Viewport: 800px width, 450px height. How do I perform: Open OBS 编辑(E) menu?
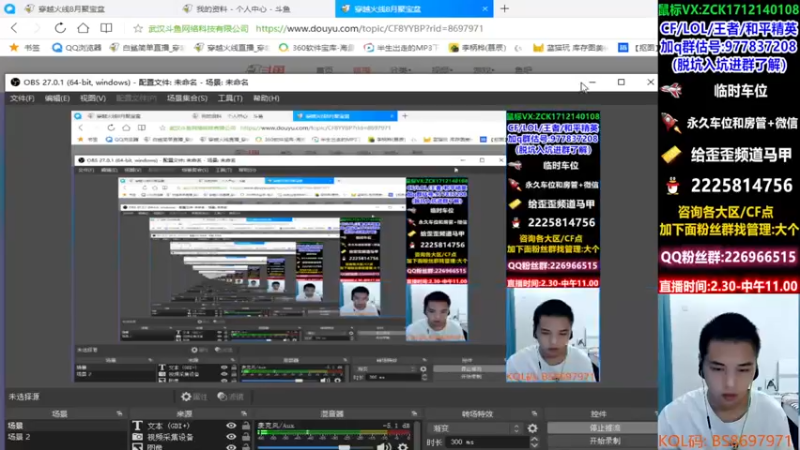click(57, 98)
